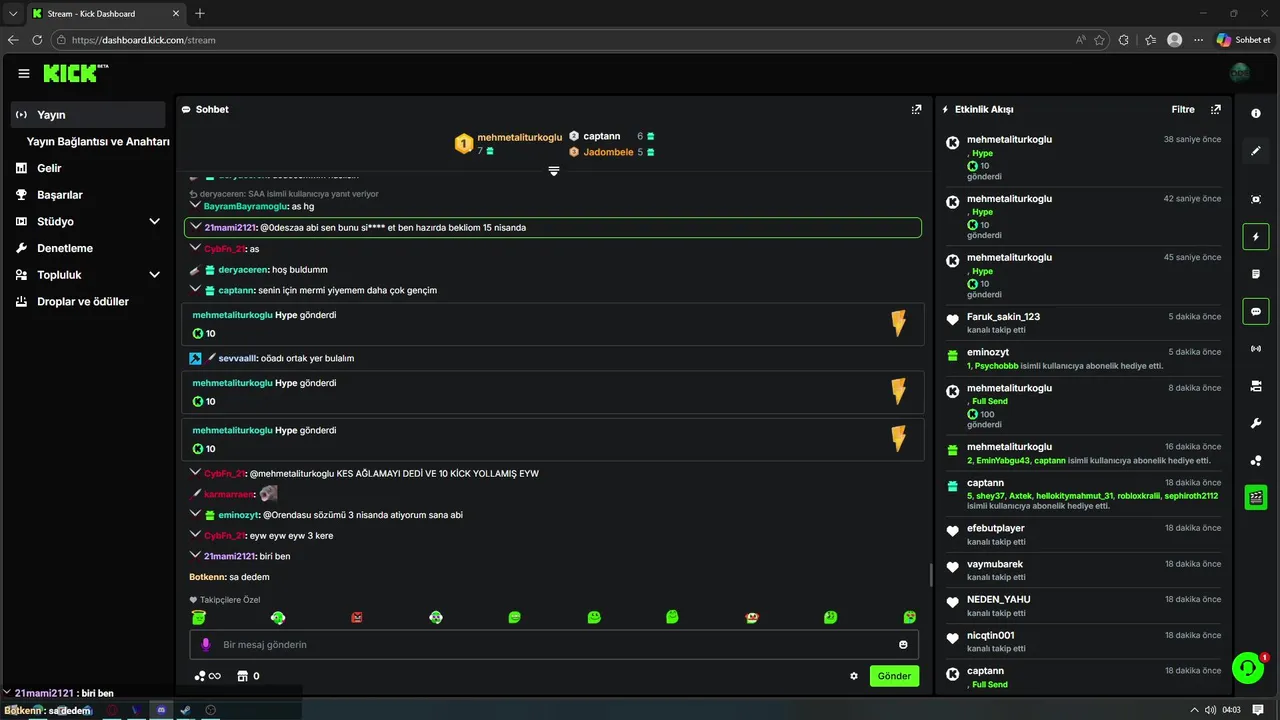Click the highlighted 21mami2121 message

tap(553, 227)
